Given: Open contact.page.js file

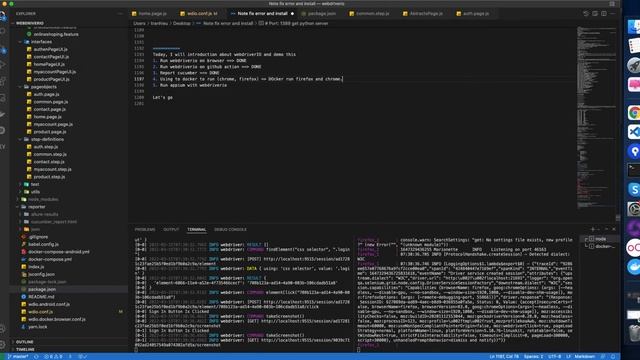Looking at the screenshot, I should pos(49,109).
